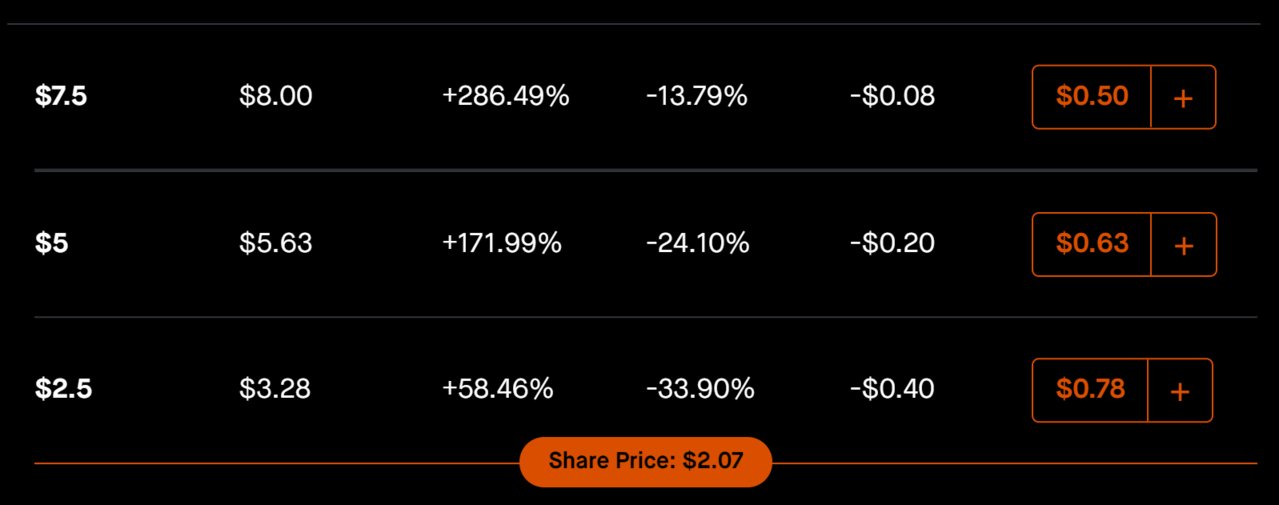The height and width of the screenshot is (505, 1279).
Task: Click the Share Price: $2.07 badge
Action: pyautogui.click(x=646, y=462)
